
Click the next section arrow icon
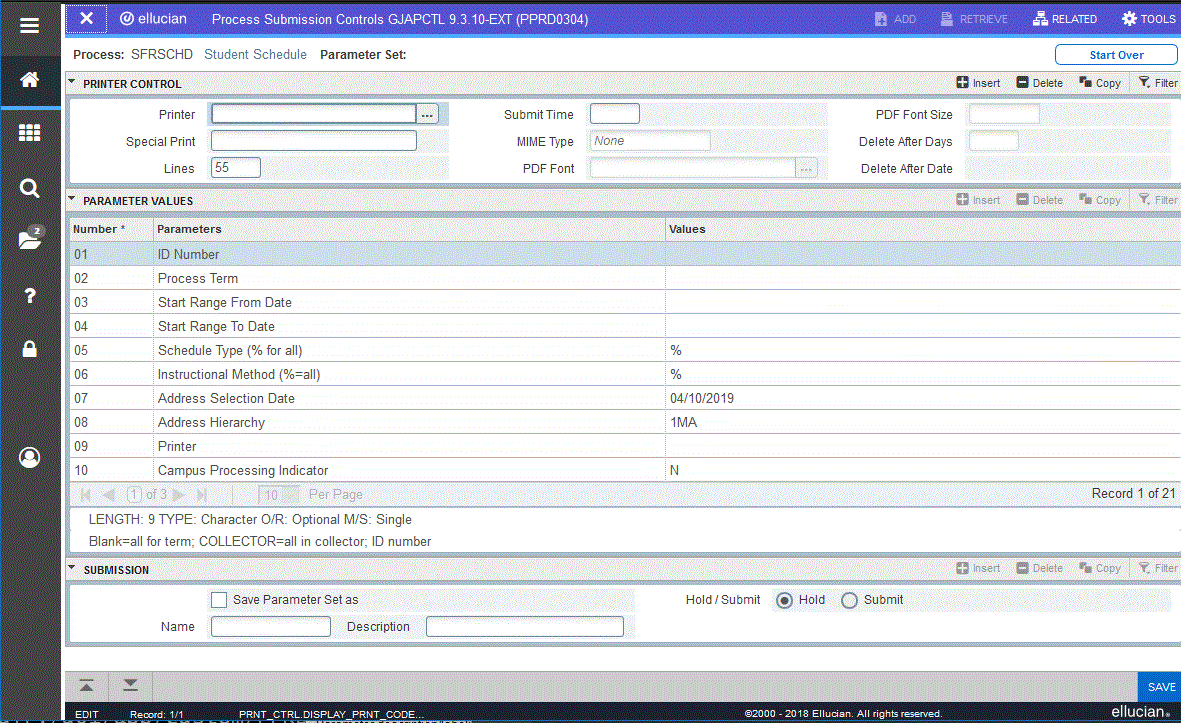tap(130, 685)
